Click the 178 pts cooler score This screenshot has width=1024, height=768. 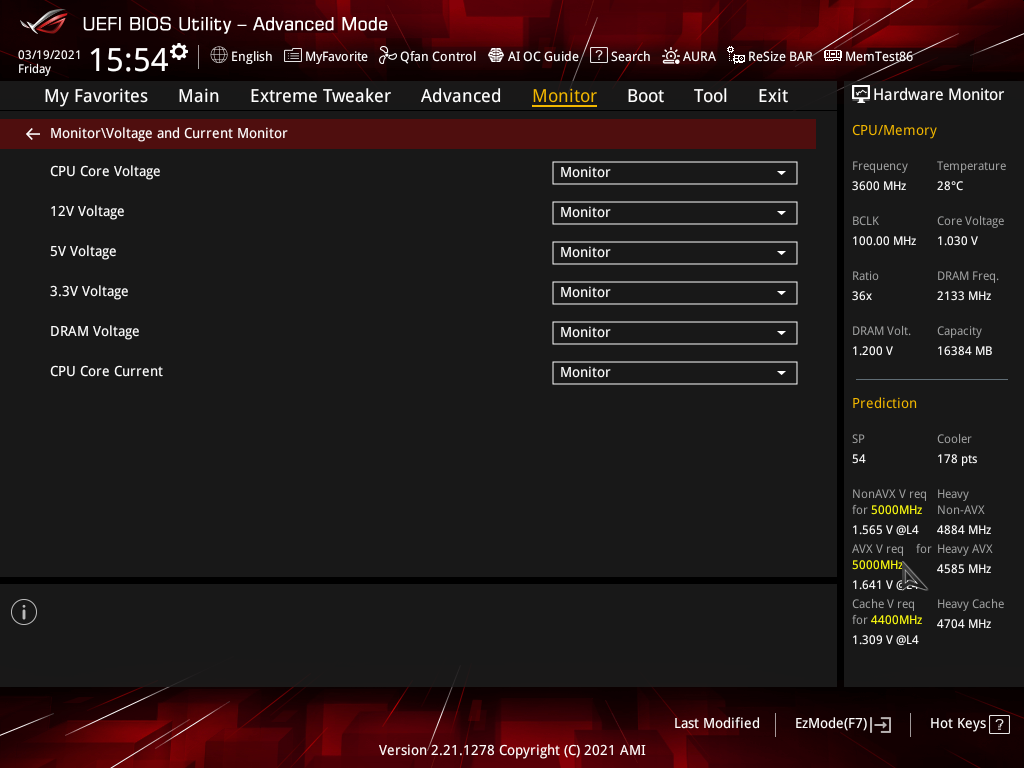(x=957, y=459)
